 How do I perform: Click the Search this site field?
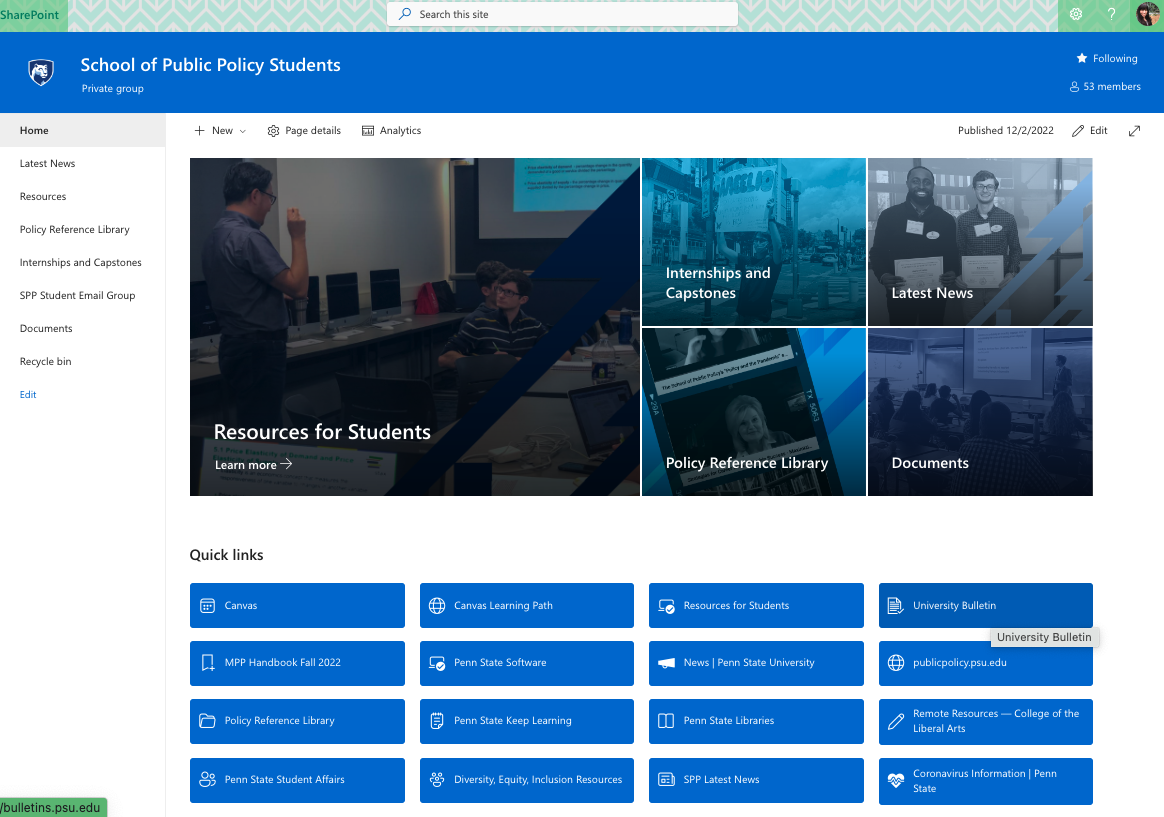click(x=562, y=14)
